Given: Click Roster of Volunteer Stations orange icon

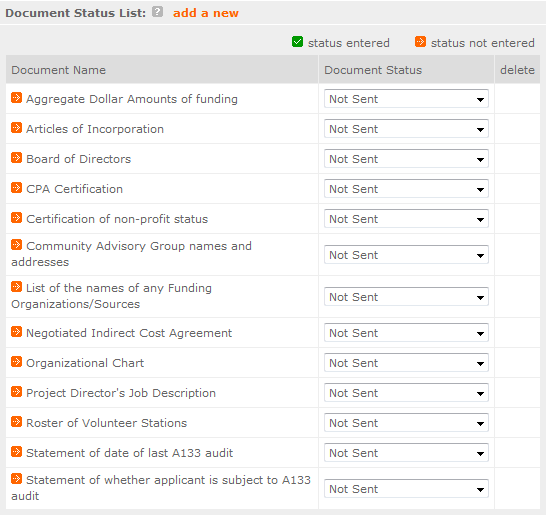Looking at the screenshot, I should 16,422.
